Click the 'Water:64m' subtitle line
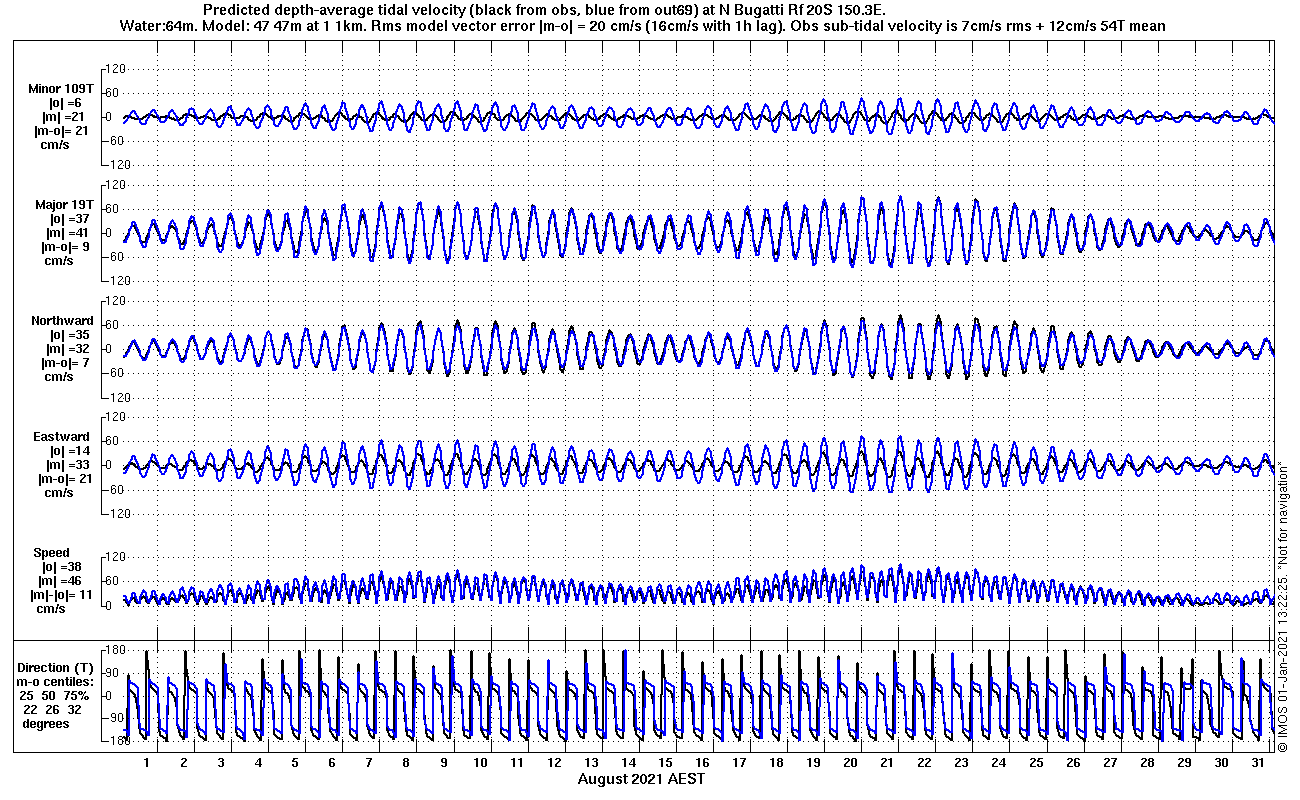 [x=641, y=25]
